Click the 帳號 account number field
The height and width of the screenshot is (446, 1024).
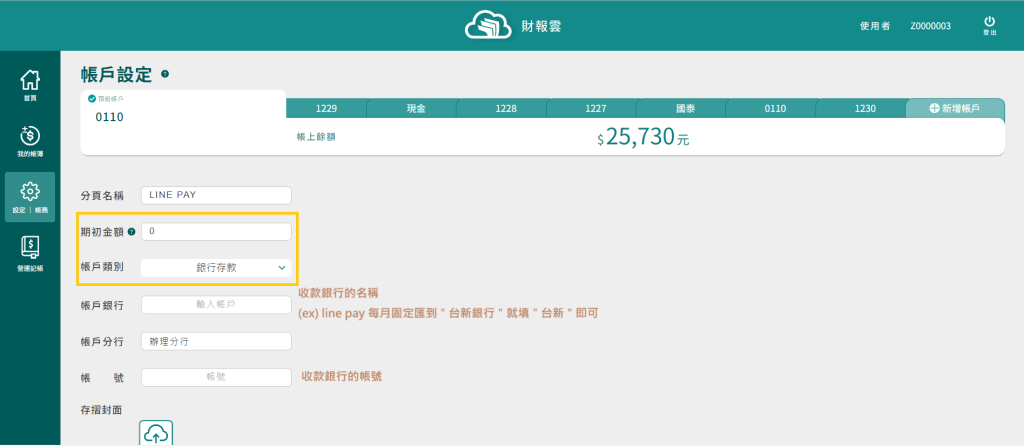[x=216, y=377]
